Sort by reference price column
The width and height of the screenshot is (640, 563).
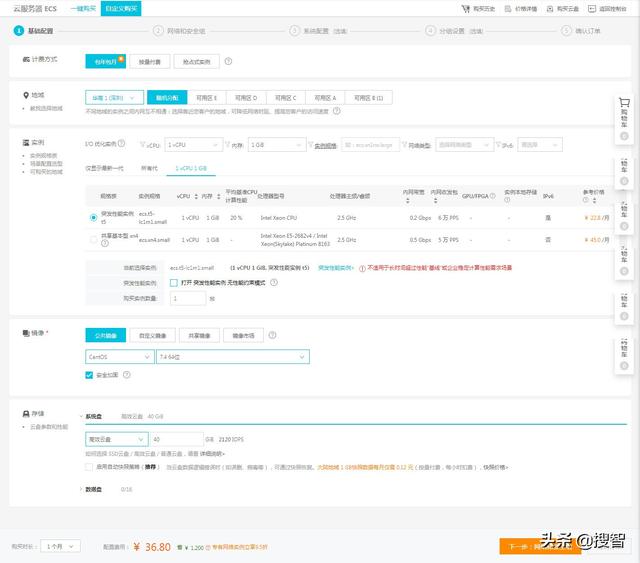[594, 200]
